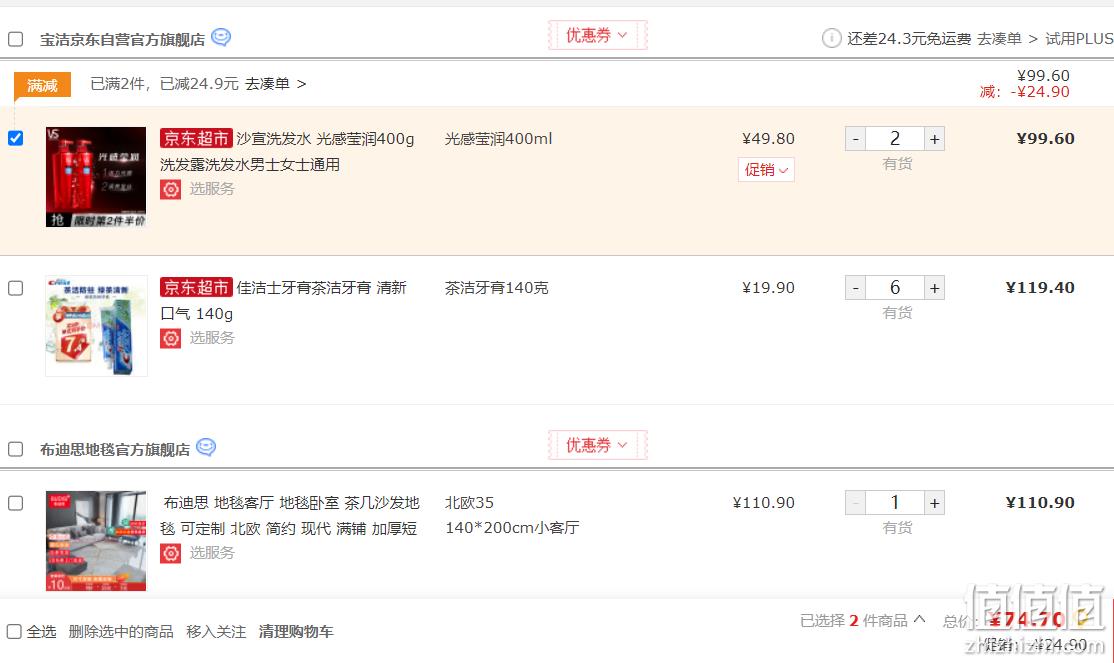The image size is (1114, 663).
Task: Open the 布迪思 地毯 product thumbnail
Action: (x=96, y=541)
